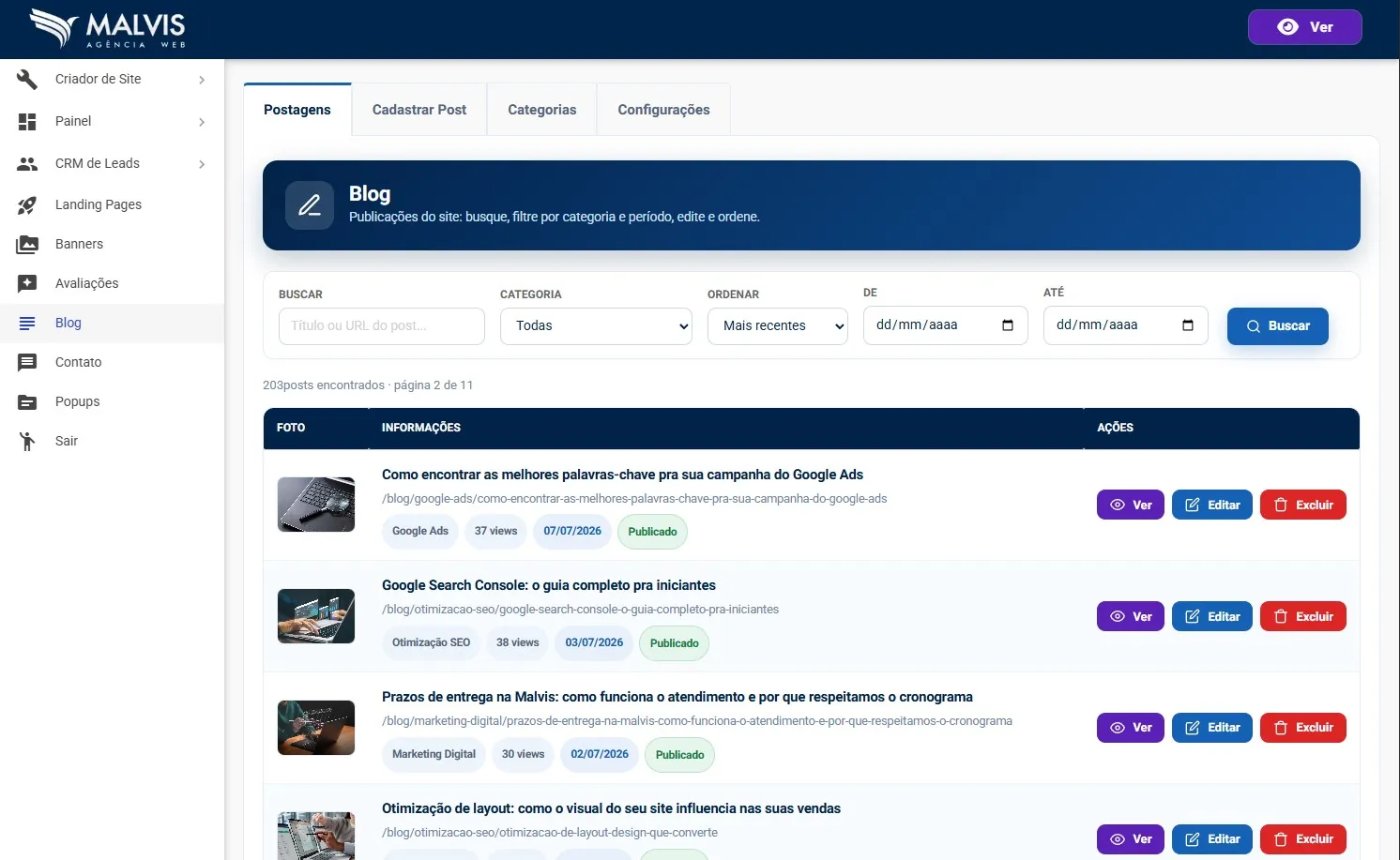
Task: Click the magnifier icon in Buscar button
Action: (1253, 326)
